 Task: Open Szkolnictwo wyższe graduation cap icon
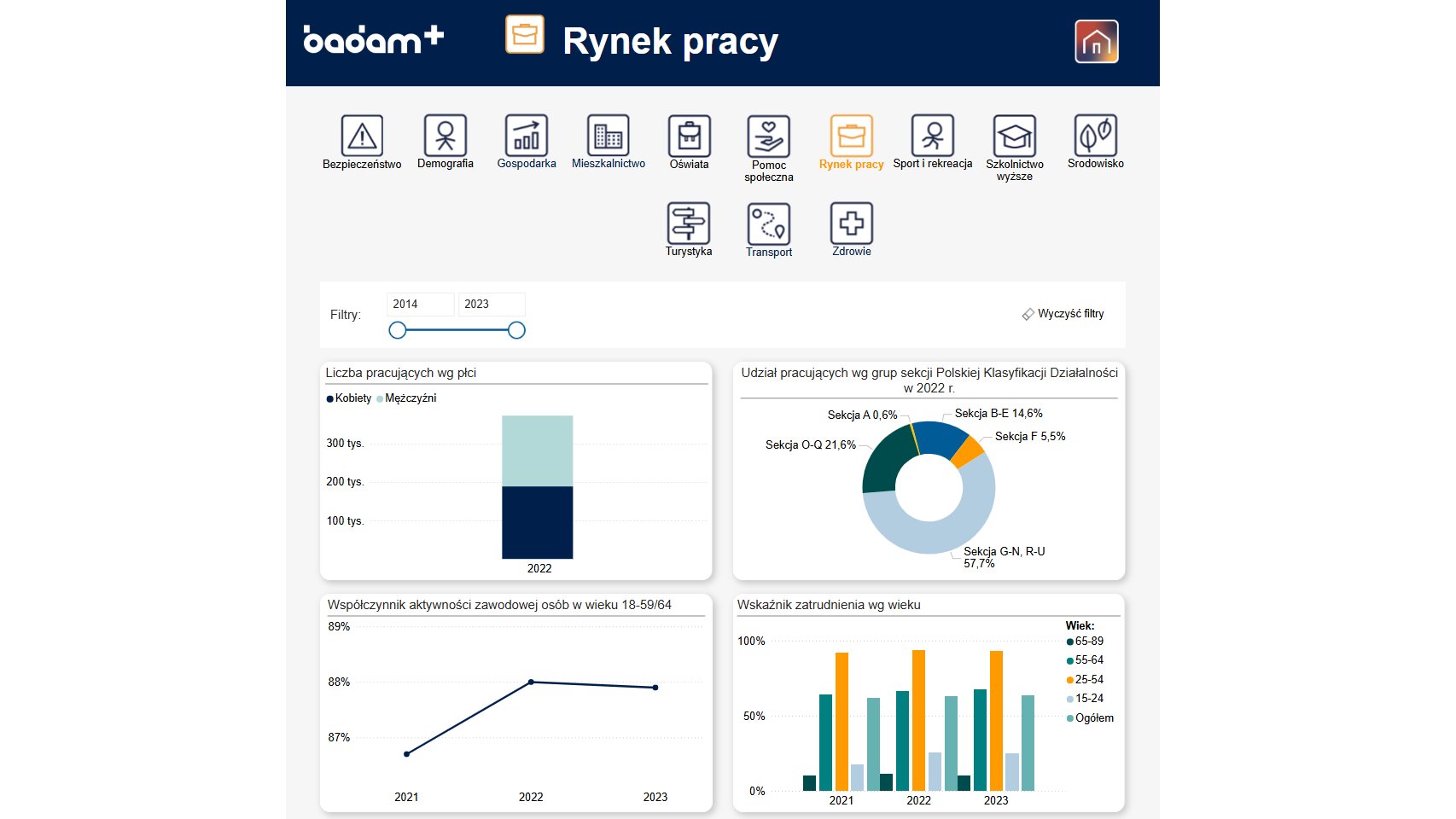pyautogui.click(x=1014, y=136)
